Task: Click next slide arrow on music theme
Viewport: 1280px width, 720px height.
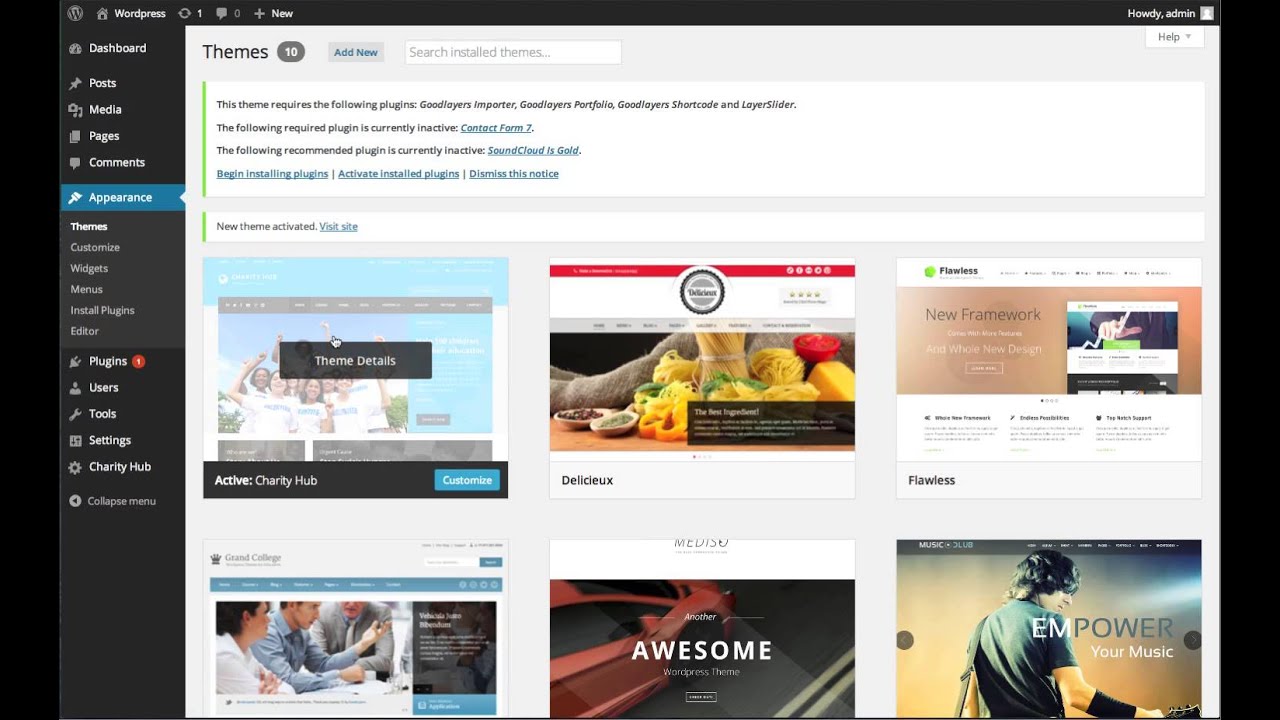Action: [1192, 640]
